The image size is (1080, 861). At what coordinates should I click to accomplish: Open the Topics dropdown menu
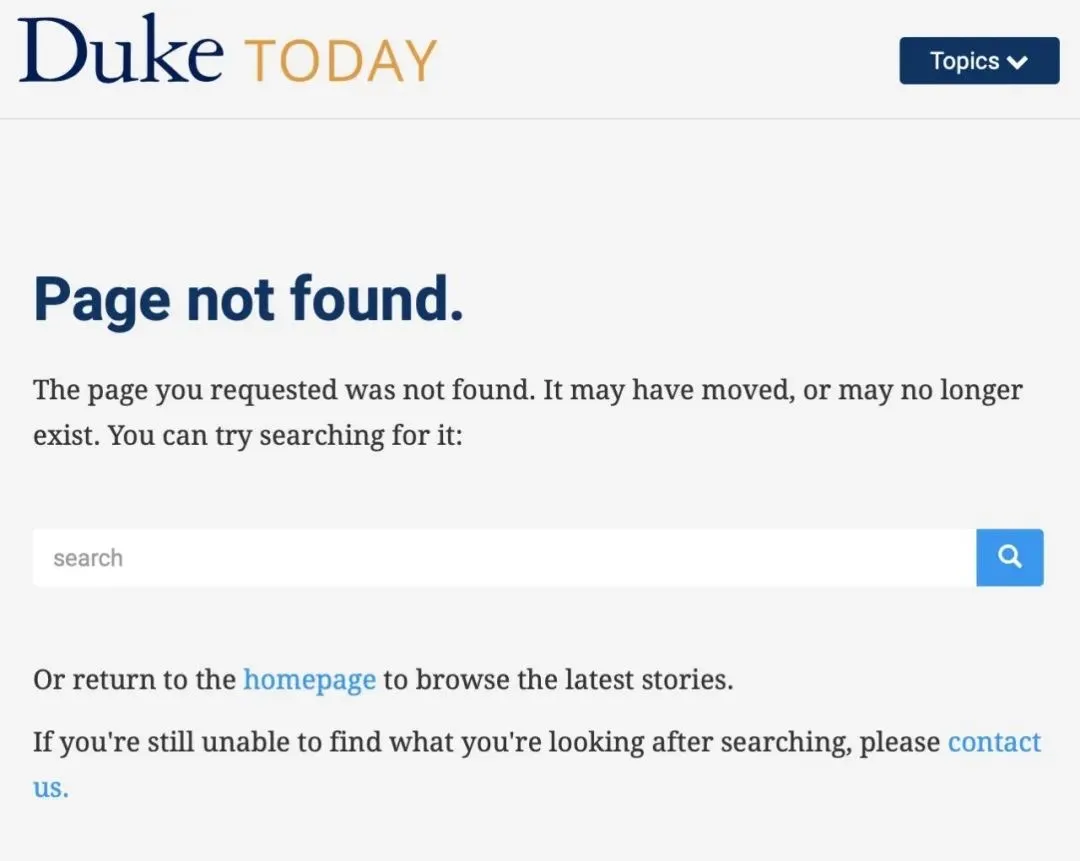tap(979, 61)
